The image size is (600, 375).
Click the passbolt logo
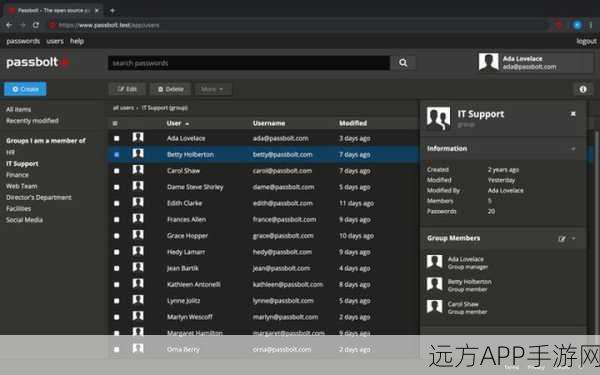(38, 62)
